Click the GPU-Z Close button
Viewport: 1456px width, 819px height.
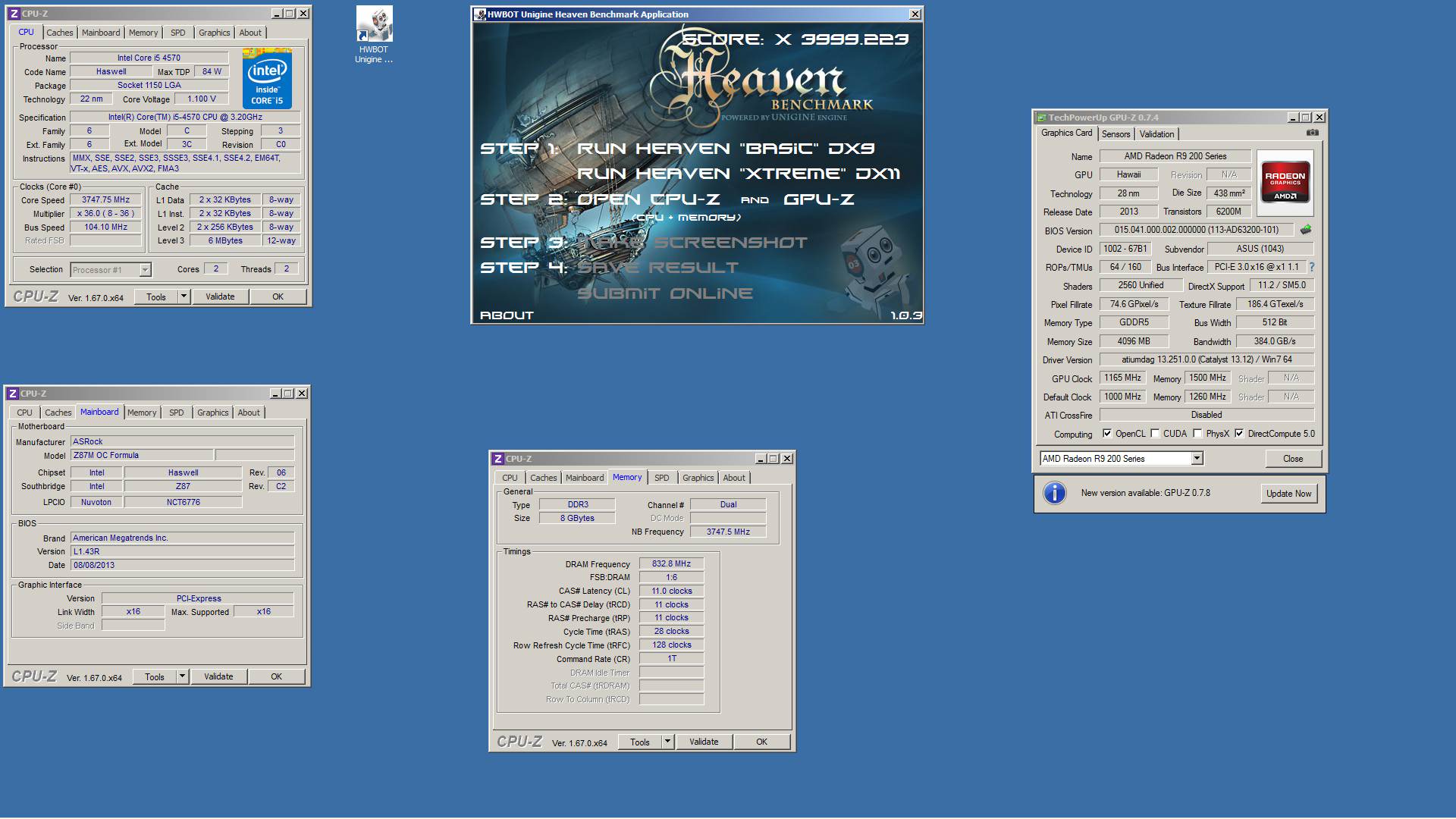pyautogui.click(x=1293, y=459)
